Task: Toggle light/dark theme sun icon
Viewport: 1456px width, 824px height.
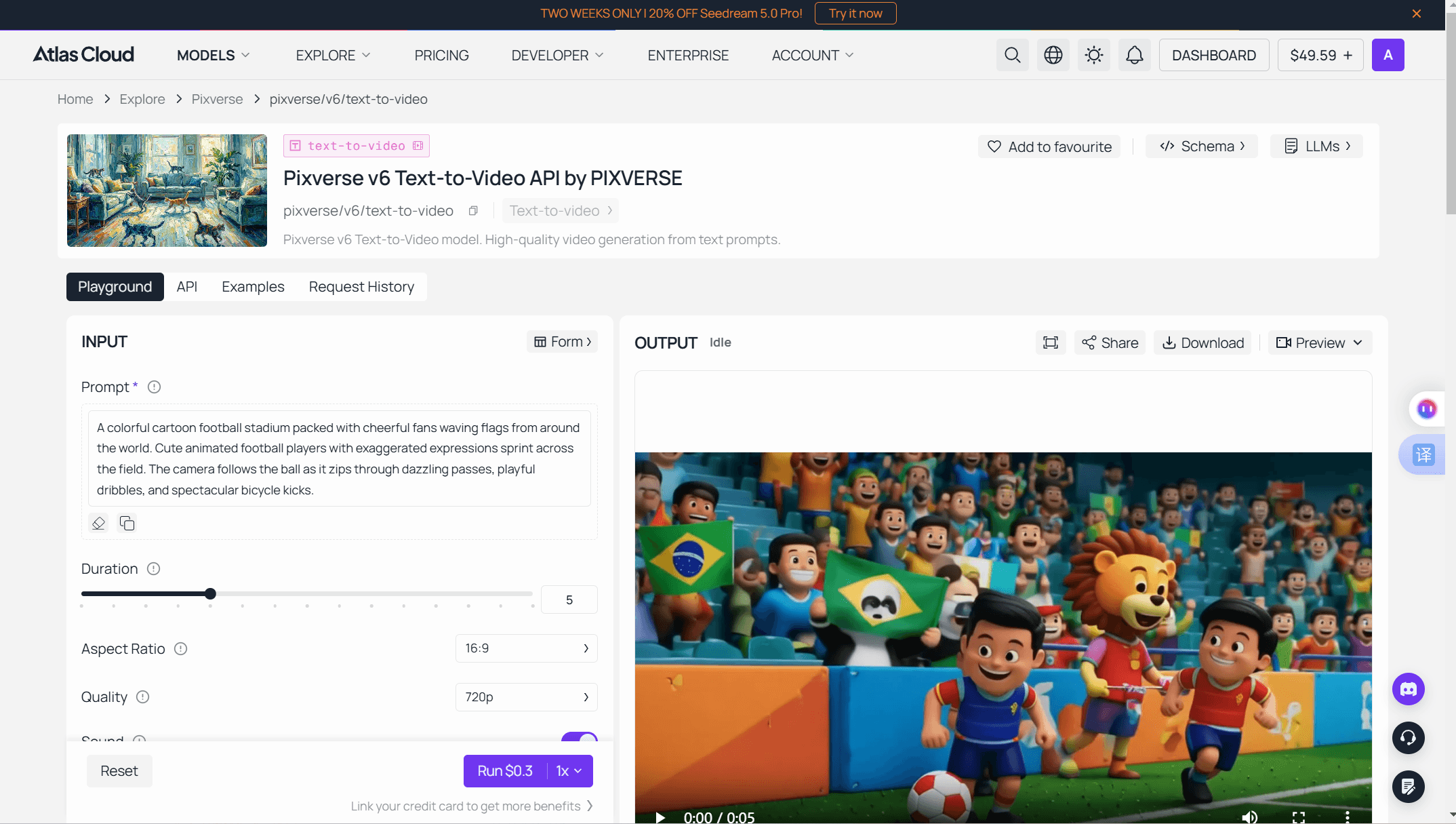Action: pyautogui.click(x=1093, y=55)
